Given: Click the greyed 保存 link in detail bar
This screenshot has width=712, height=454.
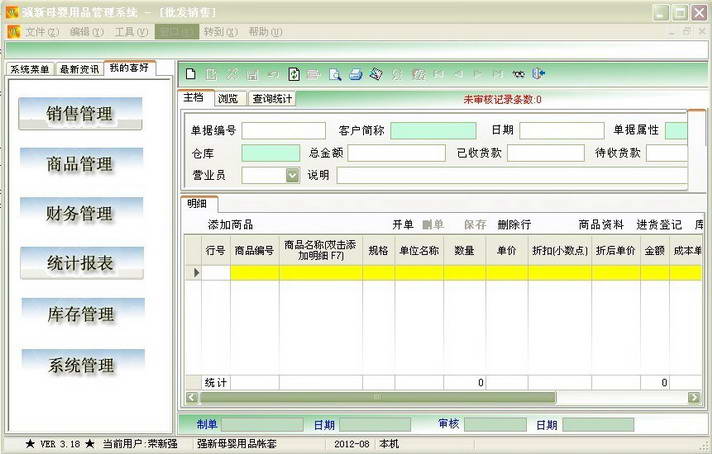Looking at the screenshot, I should point(475,224).
